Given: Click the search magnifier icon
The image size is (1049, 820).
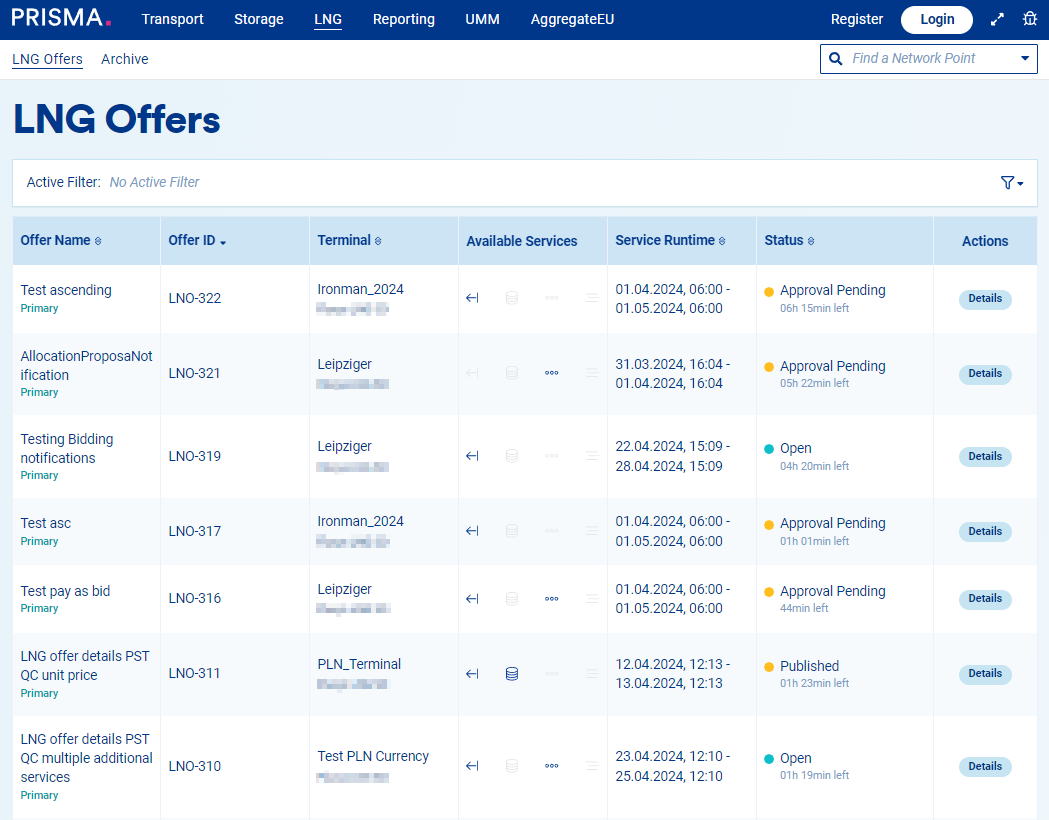Looking at the screenshot, I should tap(836, 59).
